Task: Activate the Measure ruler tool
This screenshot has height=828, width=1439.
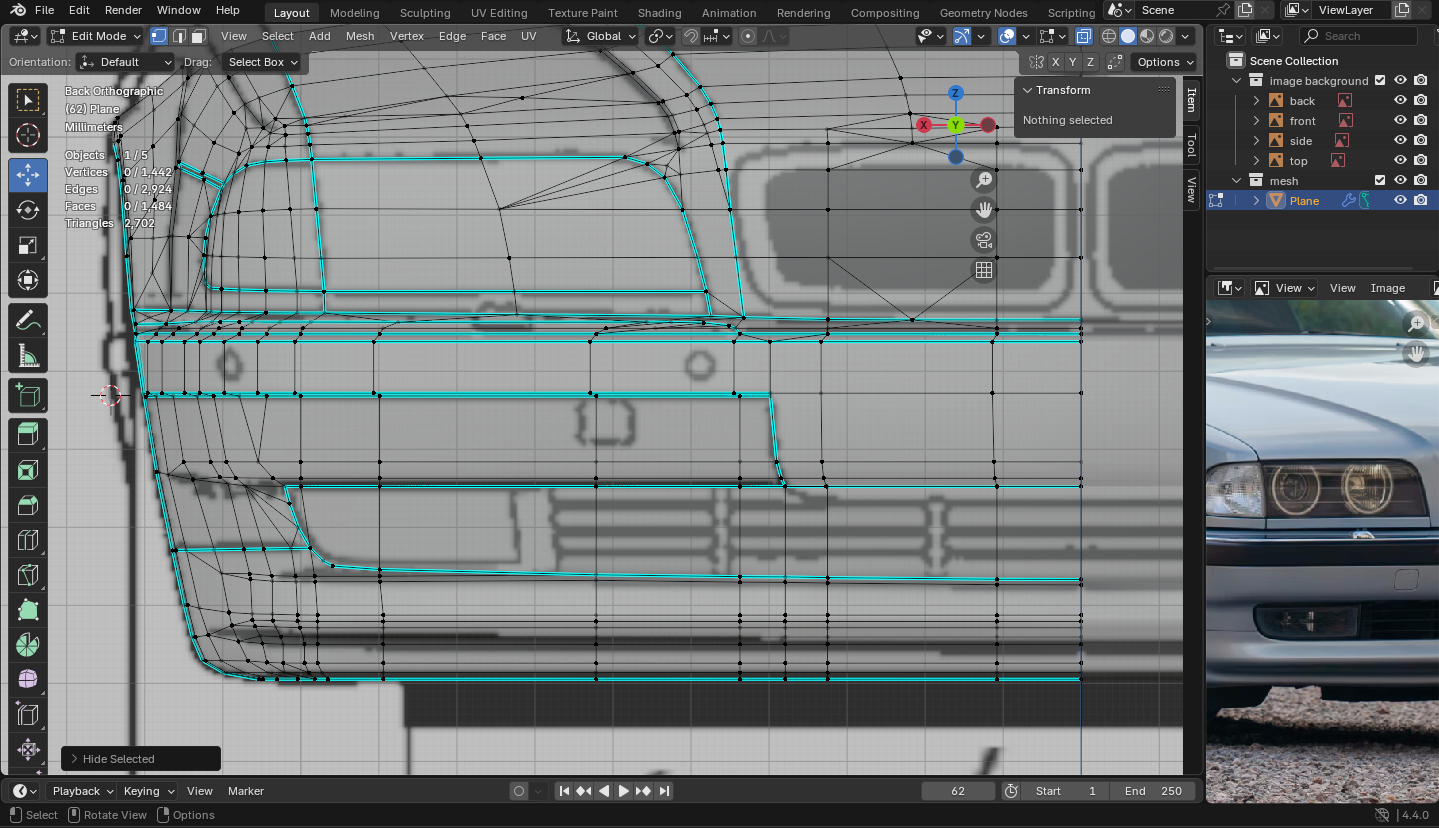Action: click(x=28, y=356)
